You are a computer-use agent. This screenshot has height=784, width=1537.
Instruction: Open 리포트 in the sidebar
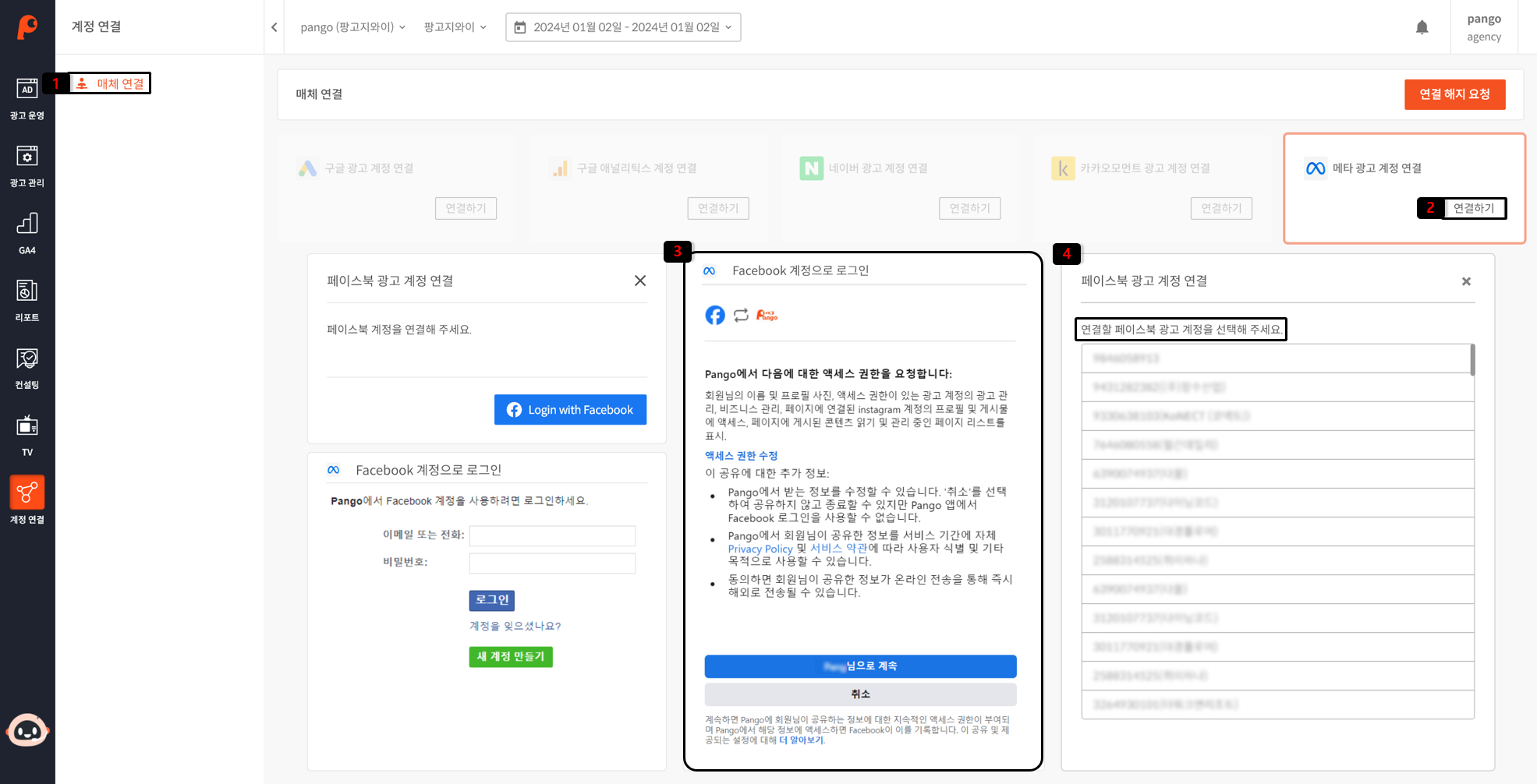coord(27,301)
